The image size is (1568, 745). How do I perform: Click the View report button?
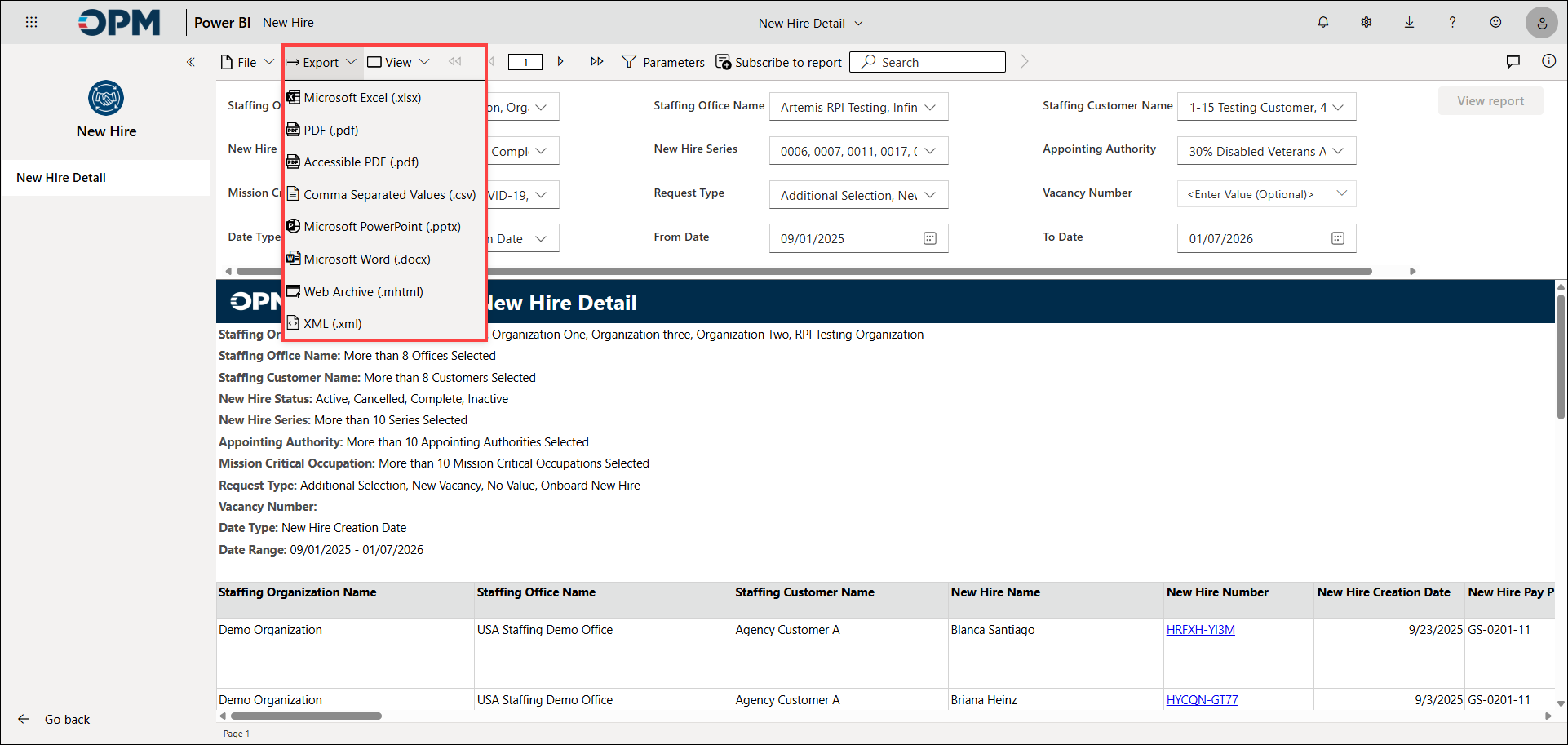click(x=1490, y=101)
